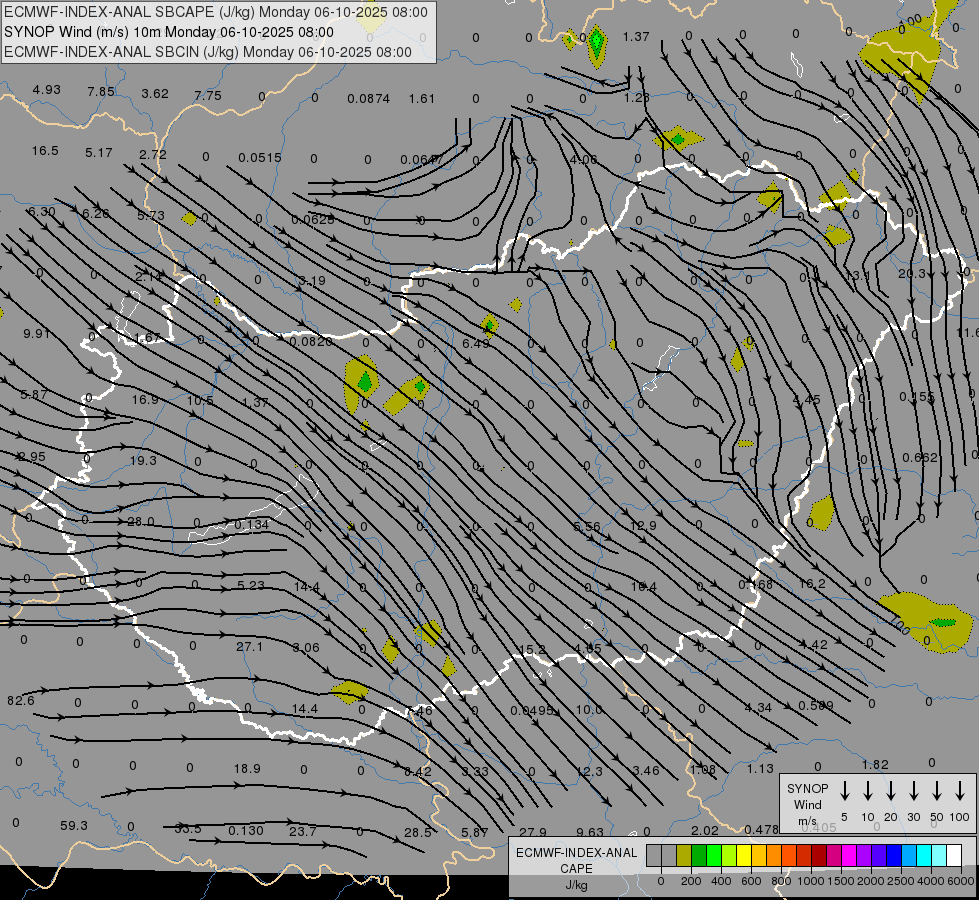Viewport: 979px width, 900px height.
Task: Click the 15.2 value on the map
Action: (533, 650)
